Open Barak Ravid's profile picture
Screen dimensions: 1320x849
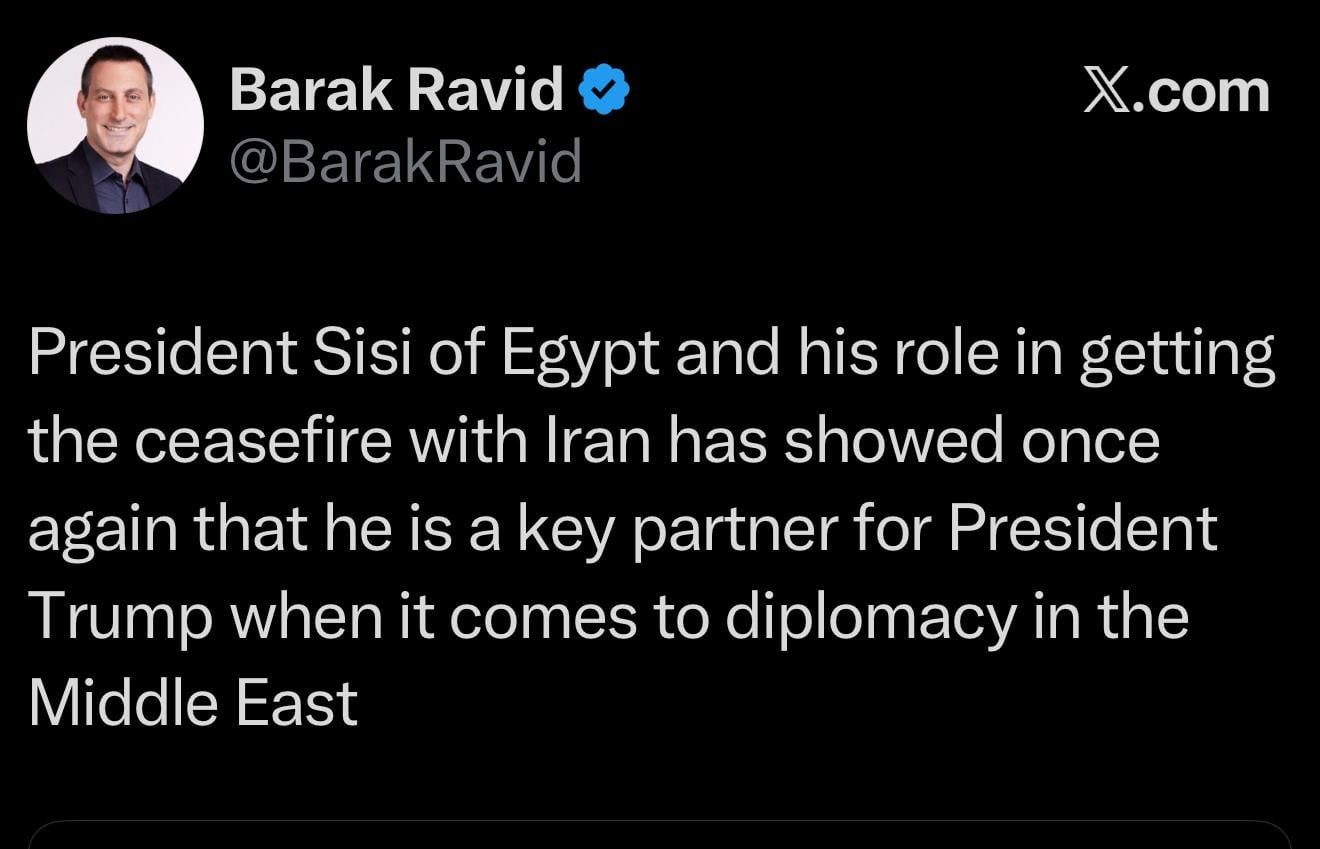[x=115, y=125]
